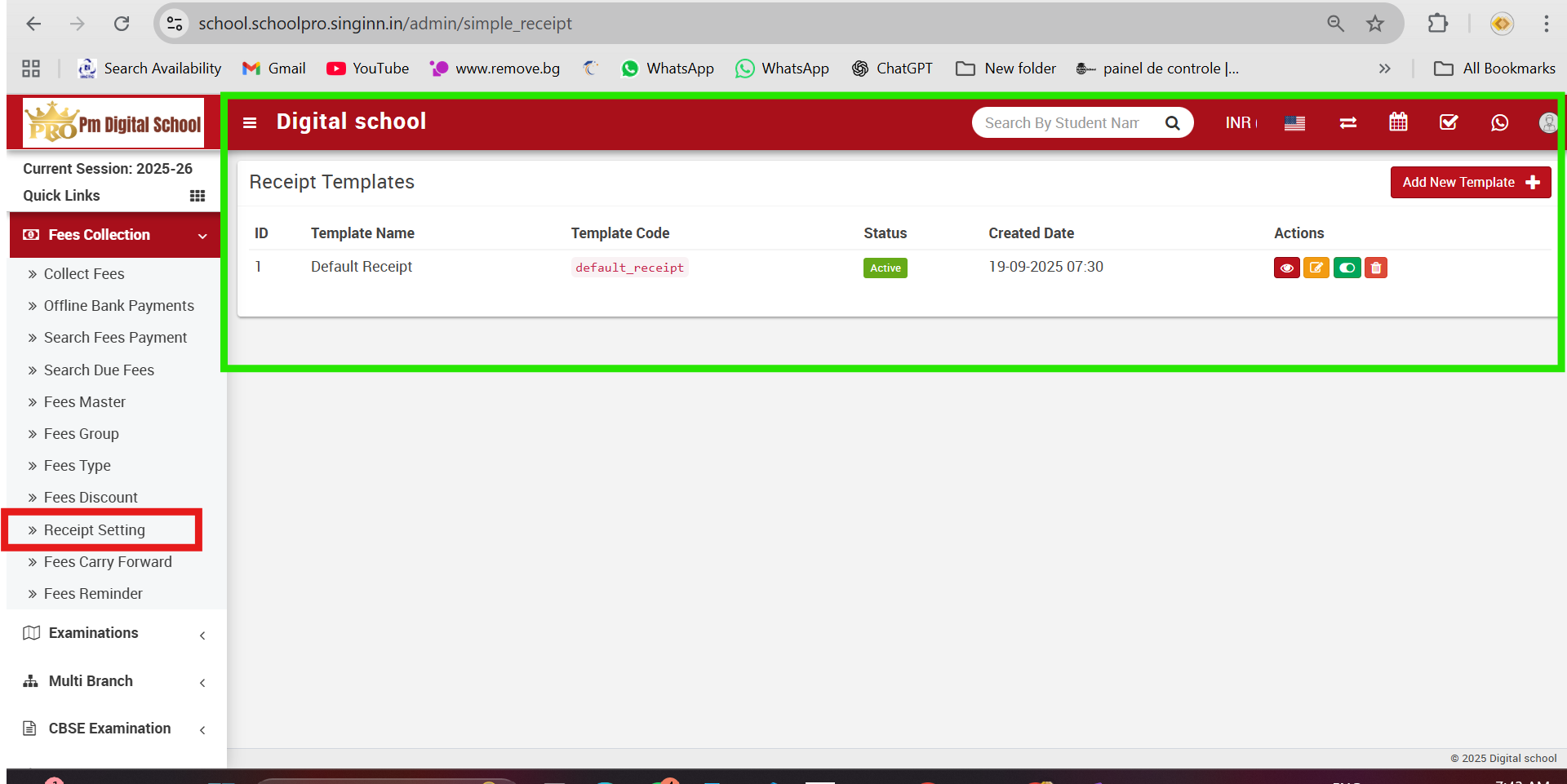Screen dimensions: 1567x784
Task: Toggle Default Receipt status with green switch
Action: pyautogui.click(x=1347, y=268)
